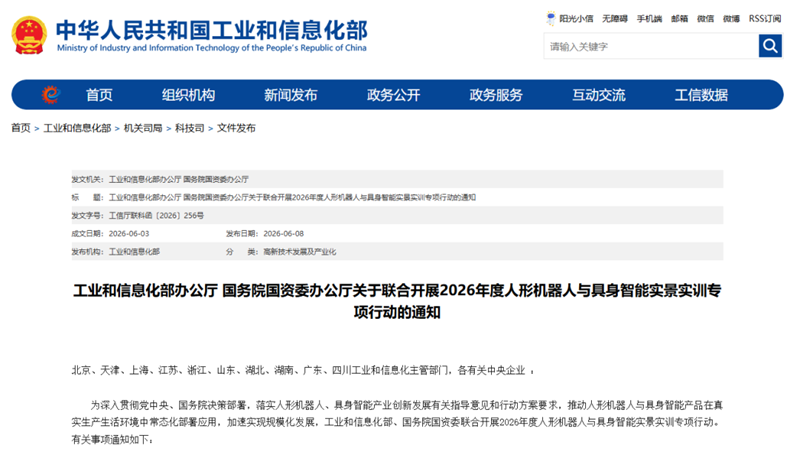Open the 阳光小信 robot assistant icon
Screen dimensions: 800x455
pos(551,18)
